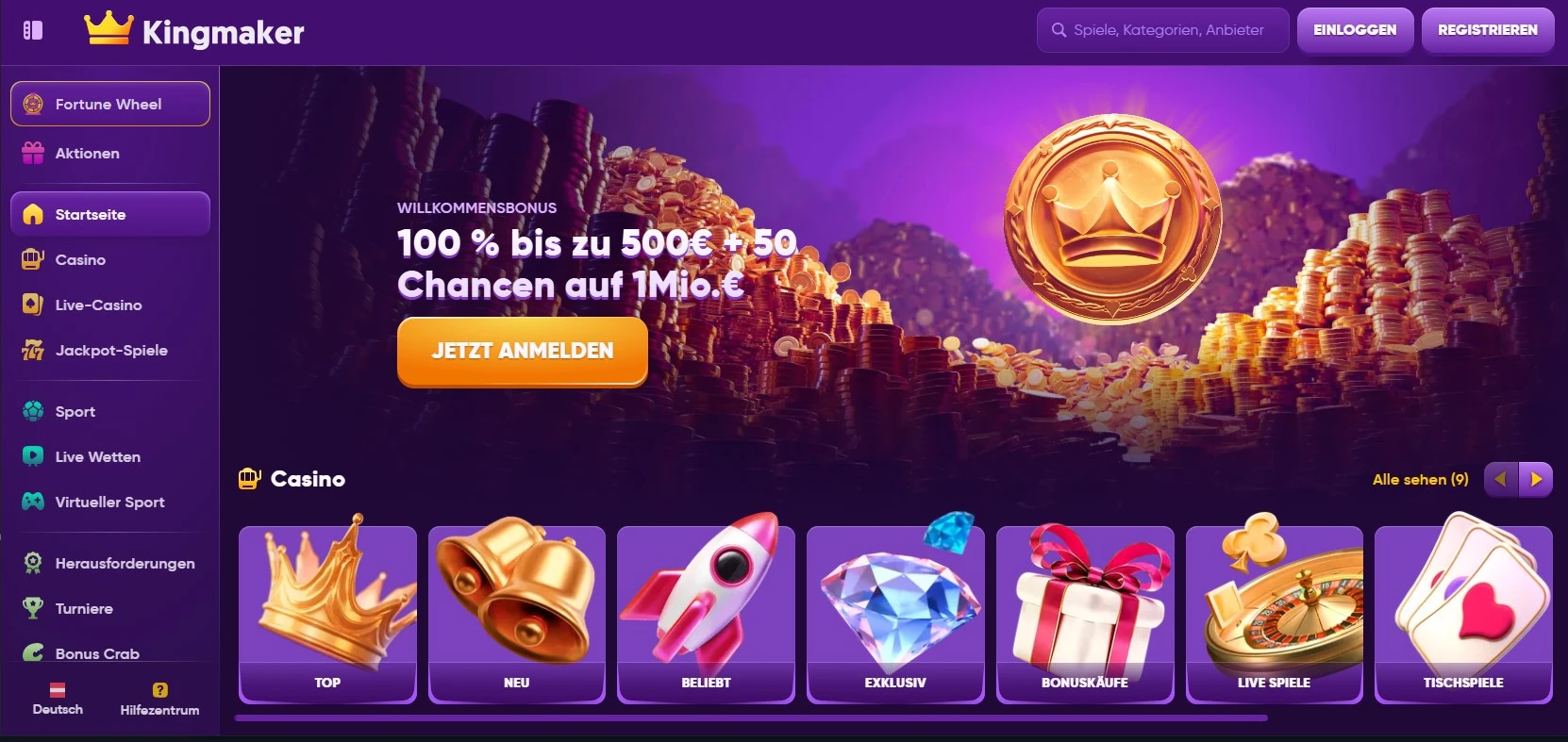Click the Kingmaker crown logo
This screenshot has width=1568, height=742.
[108, 28]
